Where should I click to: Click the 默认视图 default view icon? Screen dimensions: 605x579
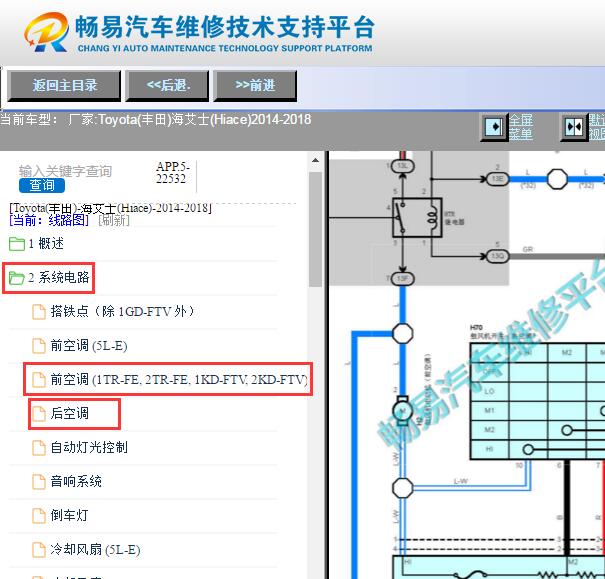click(x=574, y=127)
